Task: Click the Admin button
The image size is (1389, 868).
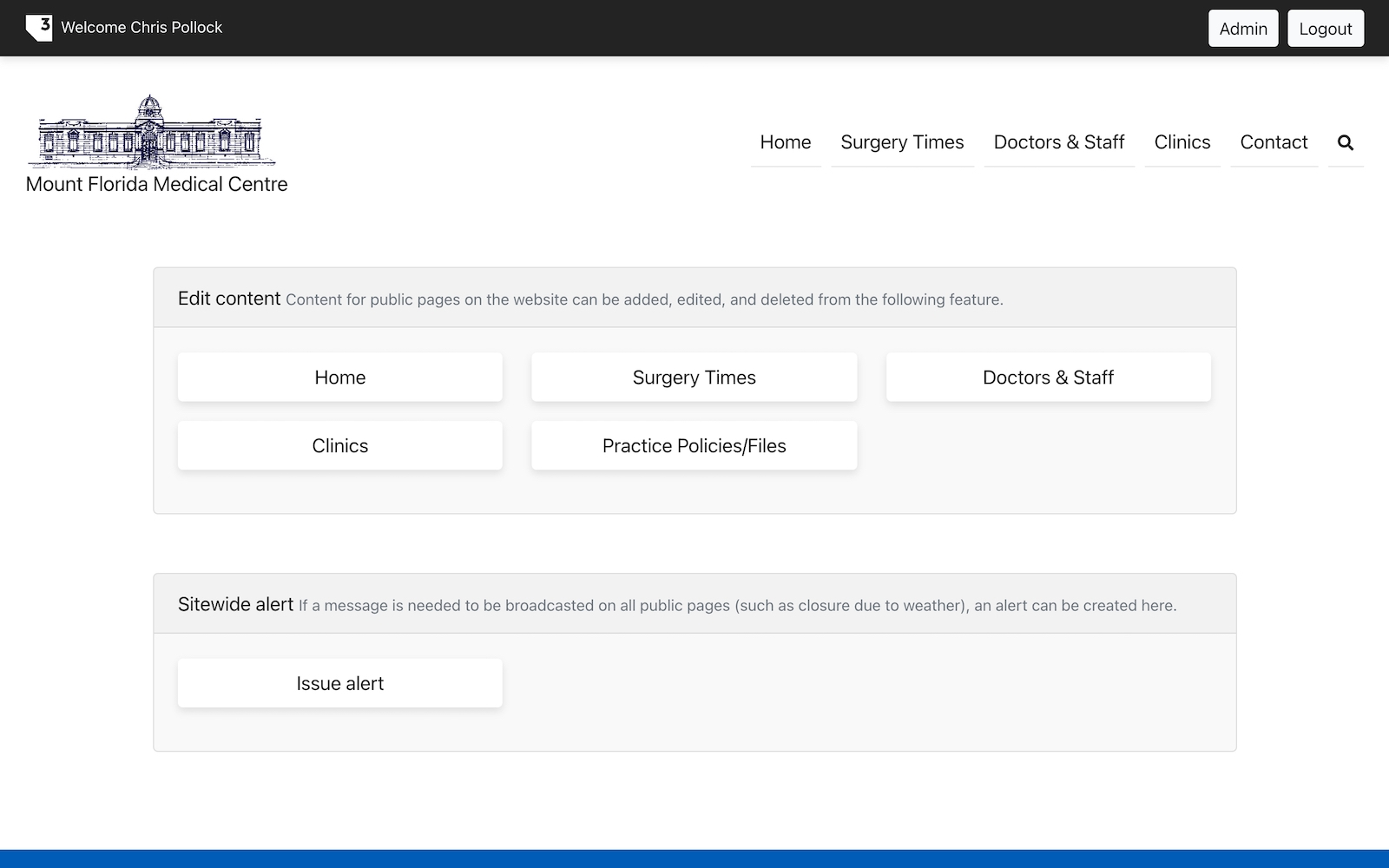Action: pos(1243,28)
